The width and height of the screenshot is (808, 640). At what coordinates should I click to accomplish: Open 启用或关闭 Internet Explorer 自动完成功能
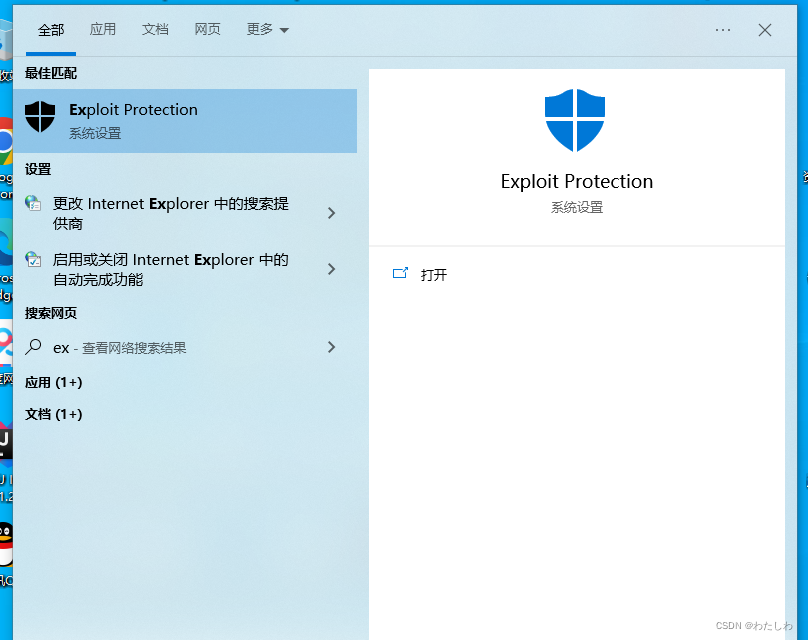(x=170, y=269)
